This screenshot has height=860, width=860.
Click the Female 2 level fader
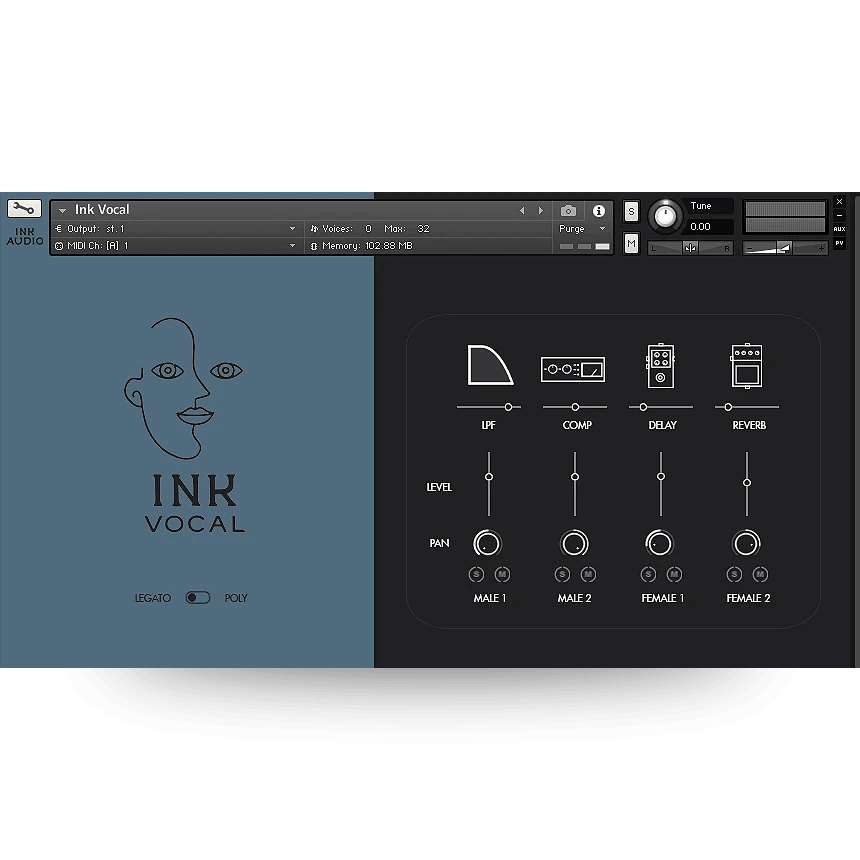[x=746, y=484]
